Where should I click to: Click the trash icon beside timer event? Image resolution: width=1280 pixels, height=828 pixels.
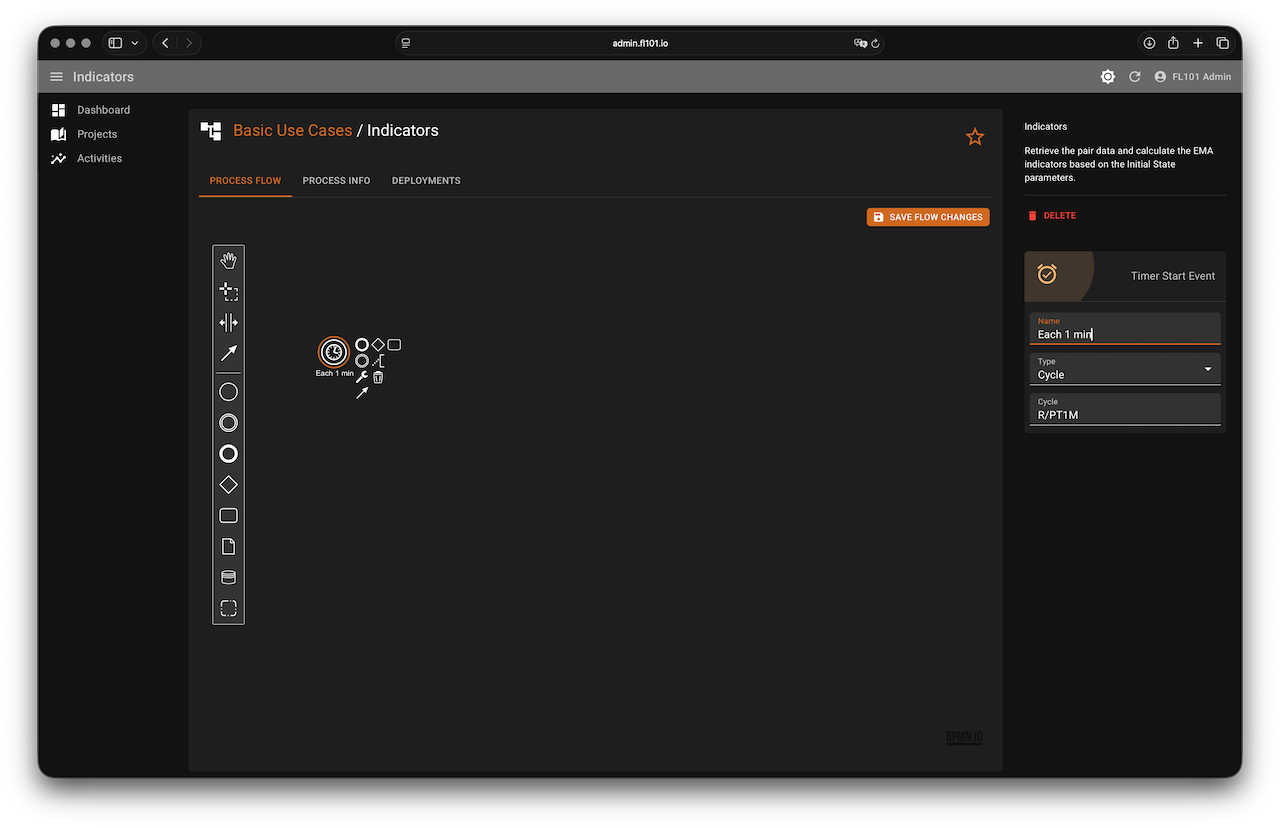(378, 377)
